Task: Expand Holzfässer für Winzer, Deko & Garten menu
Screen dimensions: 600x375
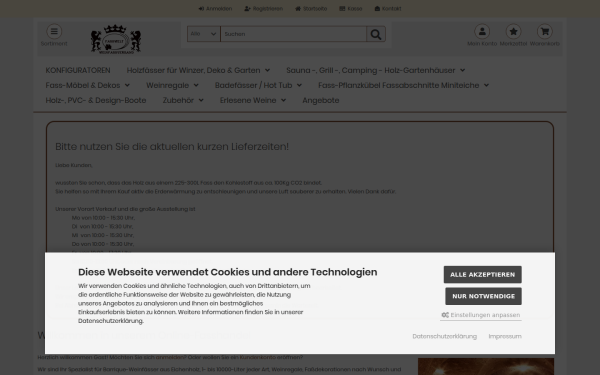Action: coord(198,70)
